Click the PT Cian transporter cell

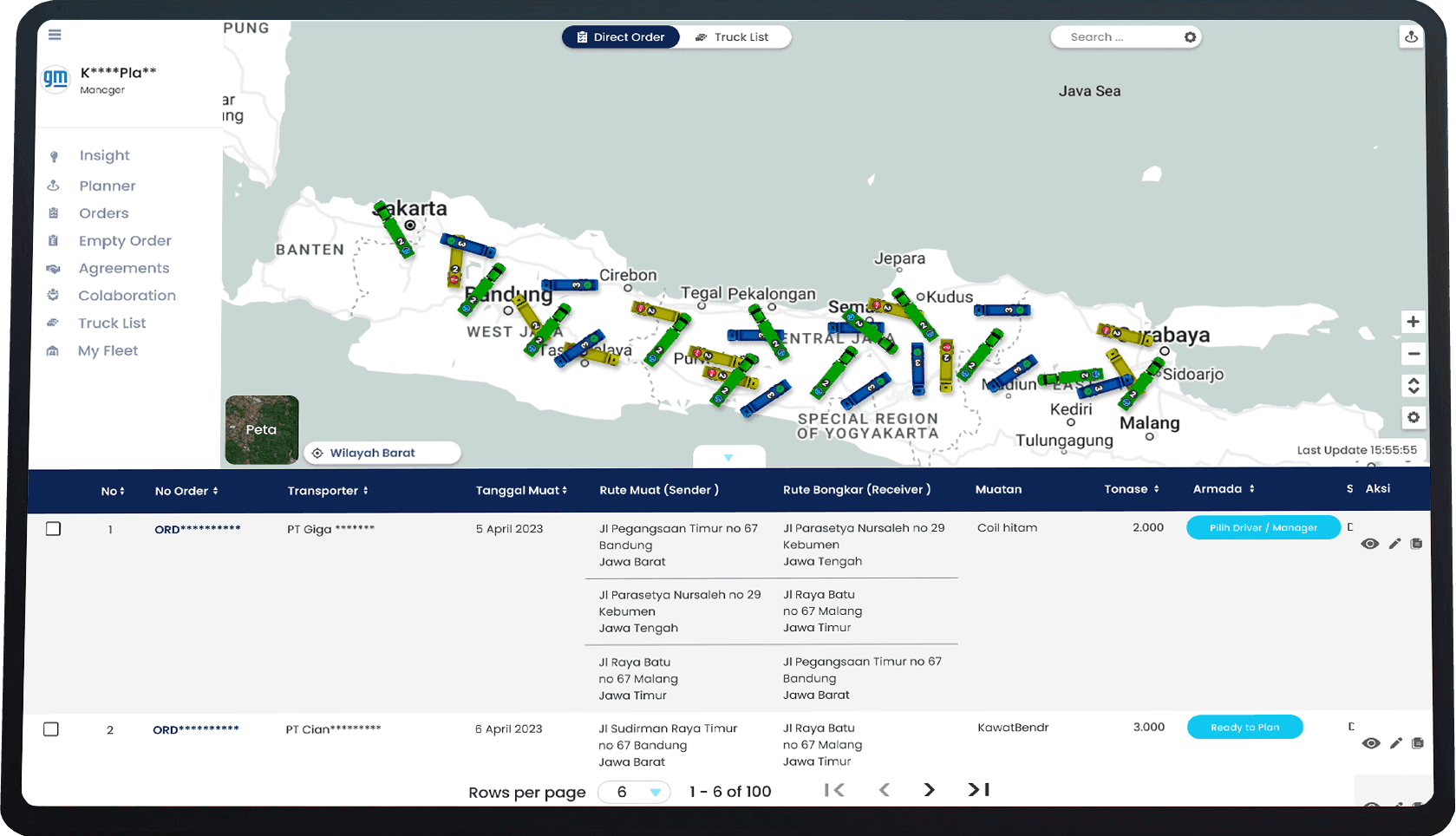pos(333,729)
